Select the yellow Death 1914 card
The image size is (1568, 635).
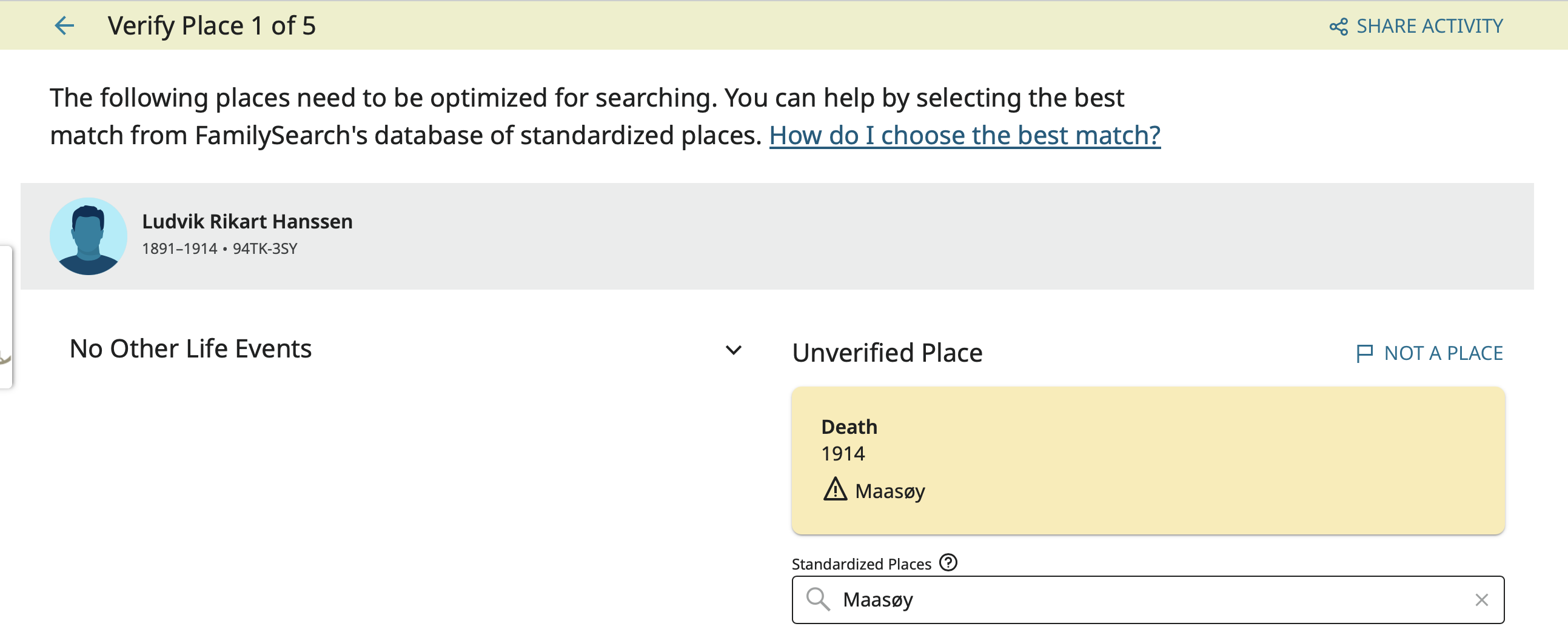click(x=1147, y=460)
